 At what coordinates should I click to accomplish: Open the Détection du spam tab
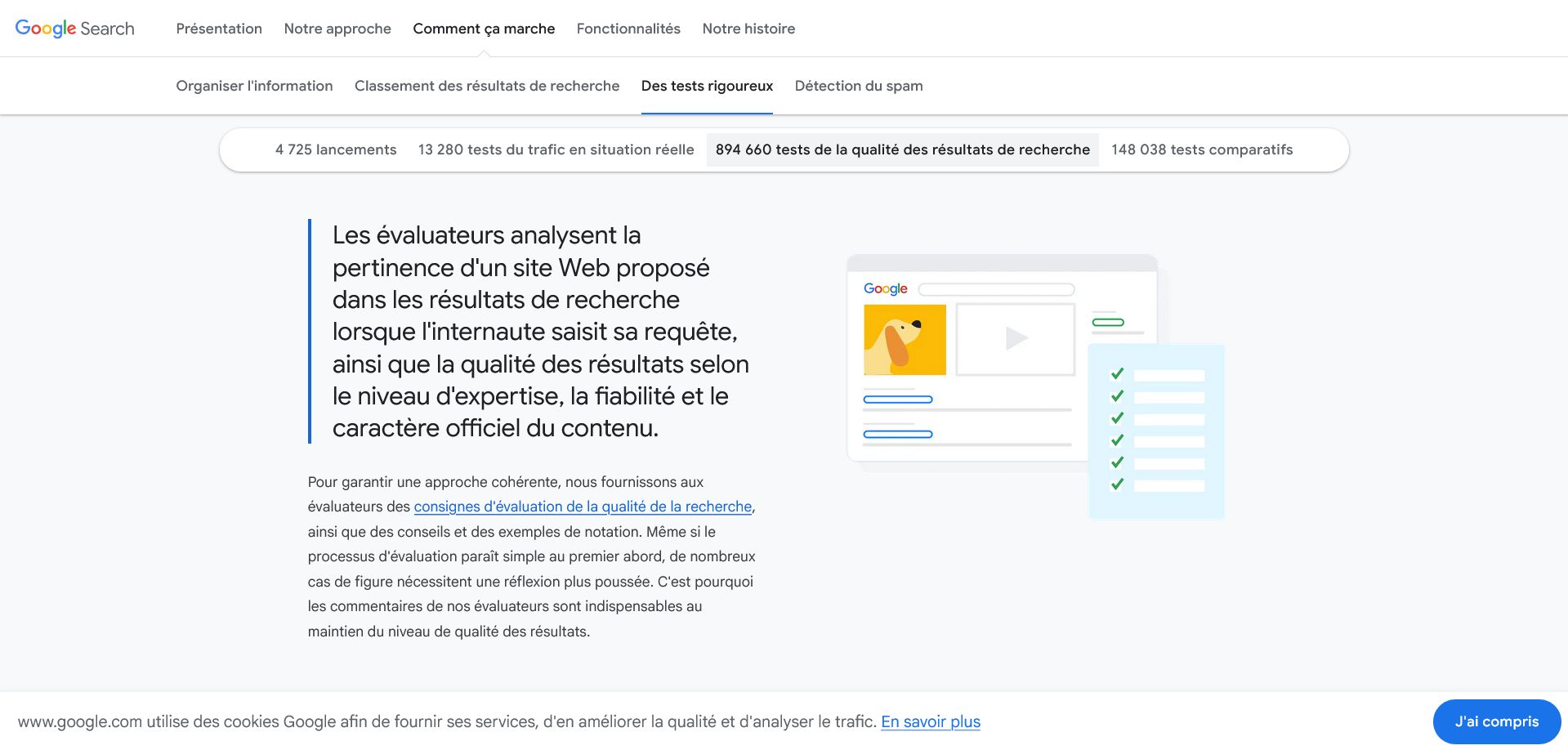point(859,86)
